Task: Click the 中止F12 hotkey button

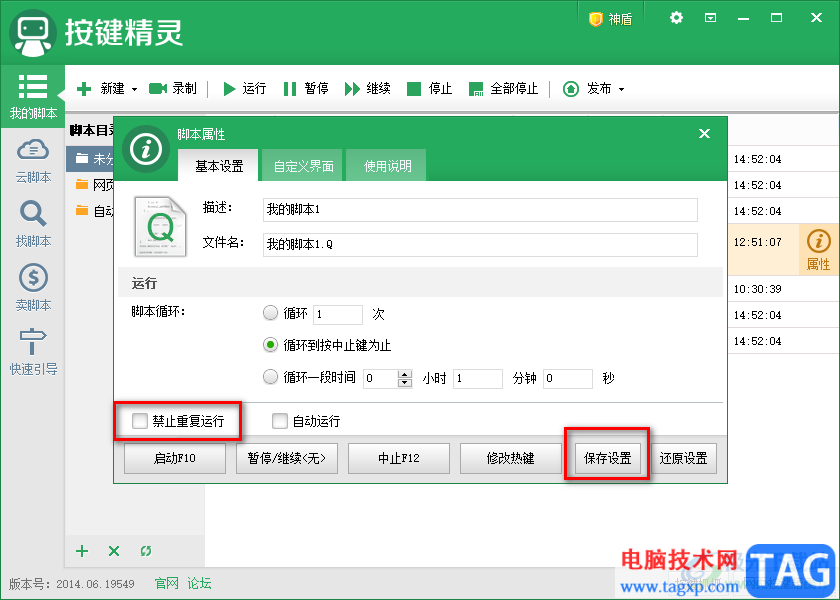Action: [399, 459]
